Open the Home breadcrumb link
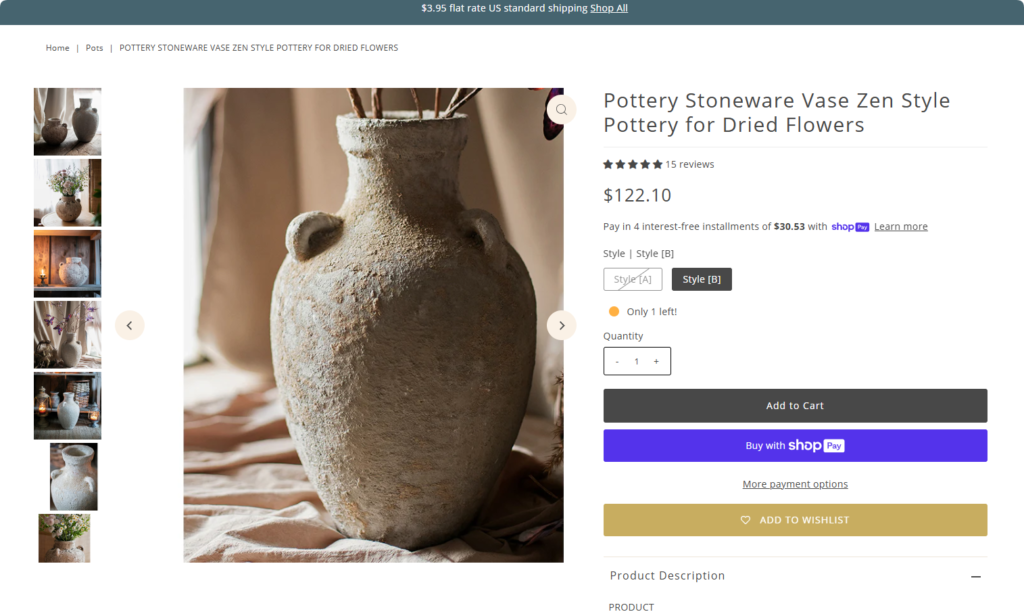This screenshot has width=1024, height=614. coord(57,48)
